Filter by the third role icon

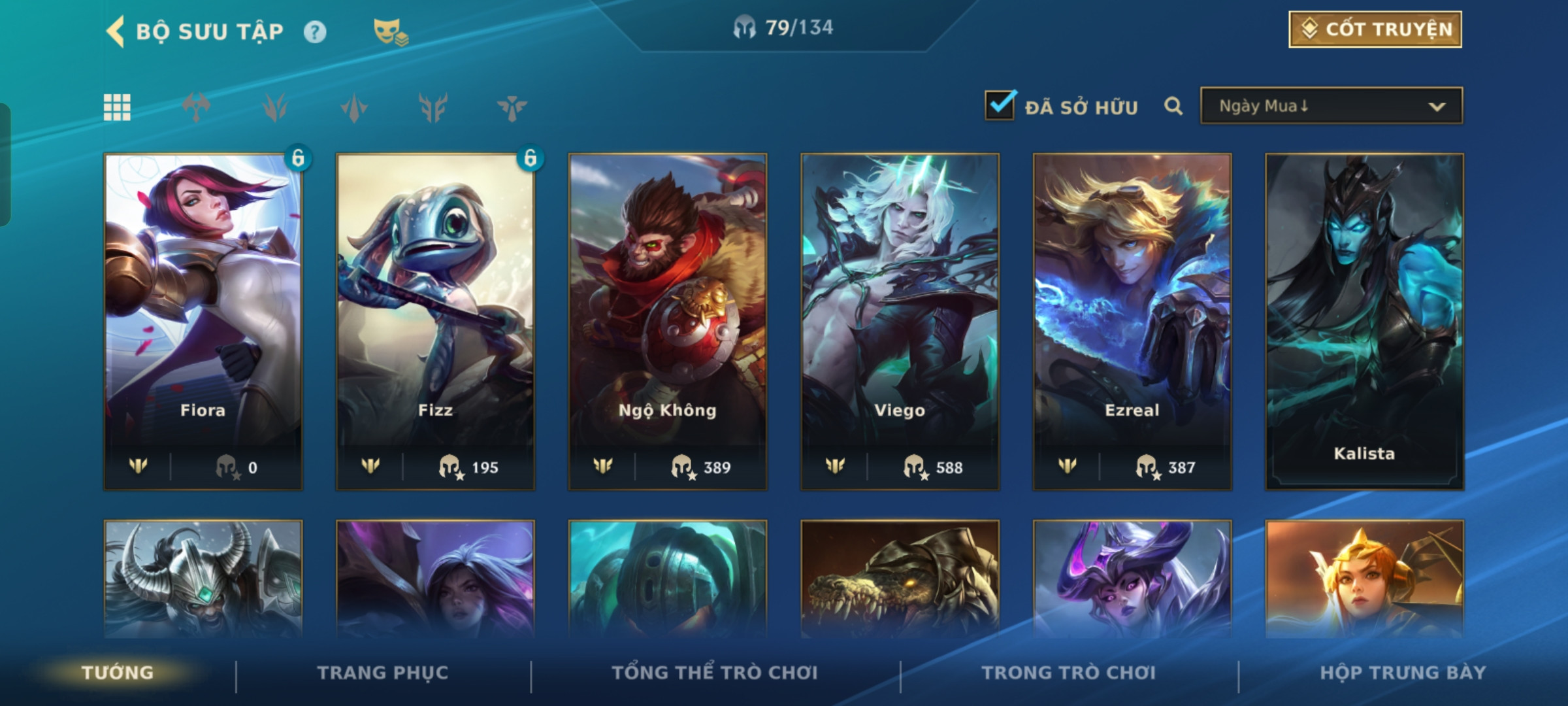354,107
